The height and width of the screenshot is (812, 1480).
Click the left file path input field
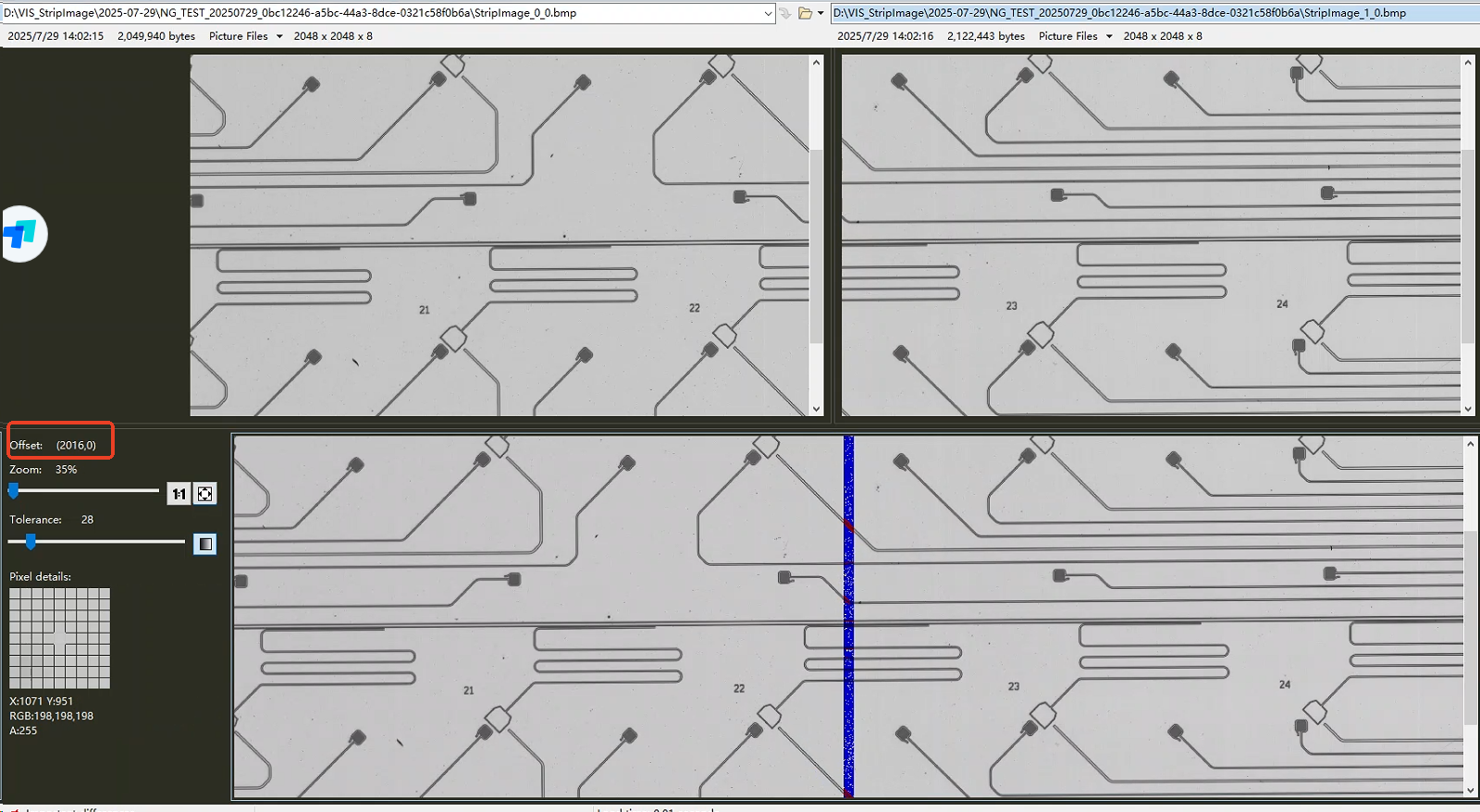(x=379, y=13)
